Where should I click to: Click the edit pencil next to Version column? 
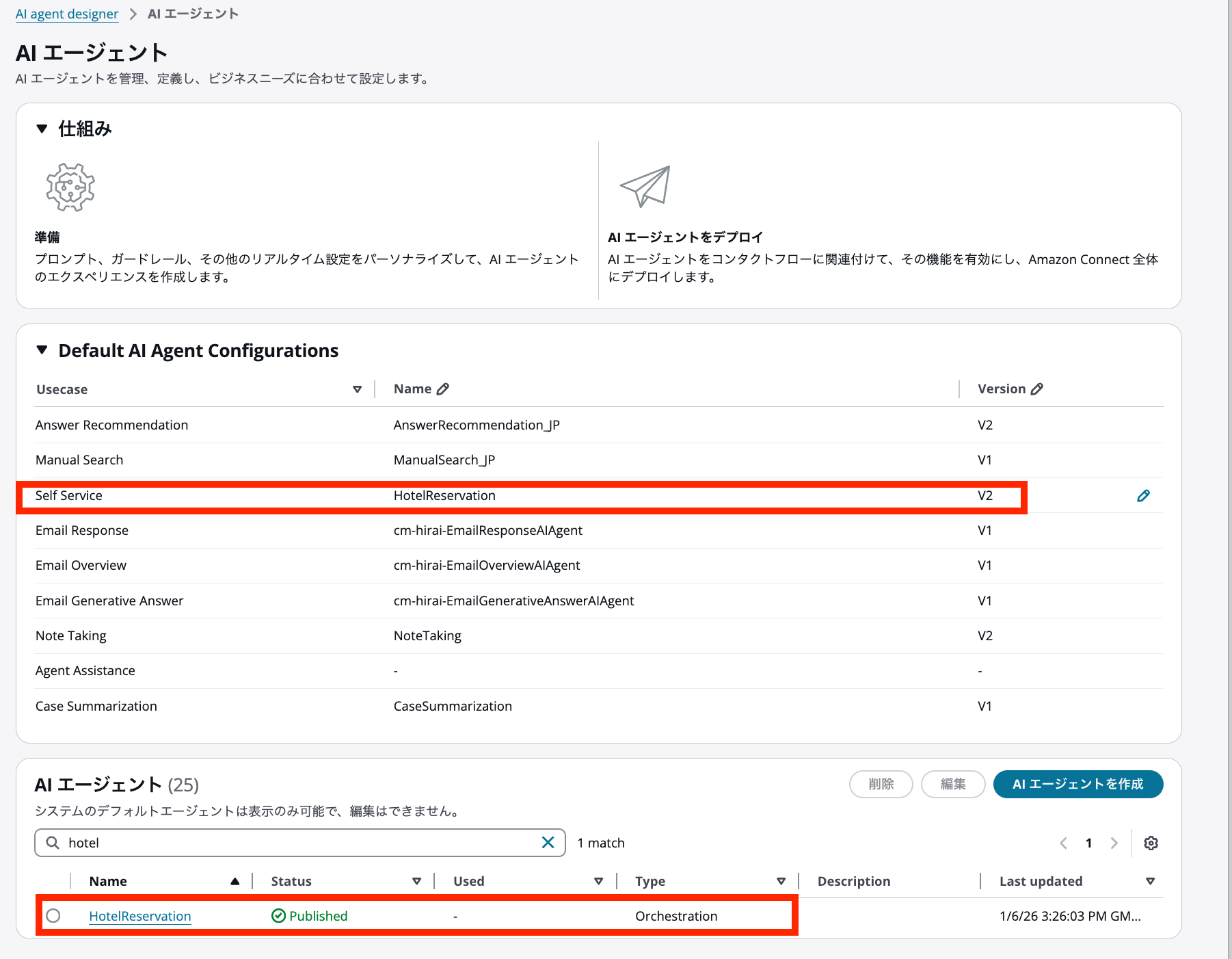click(1038, 389)
